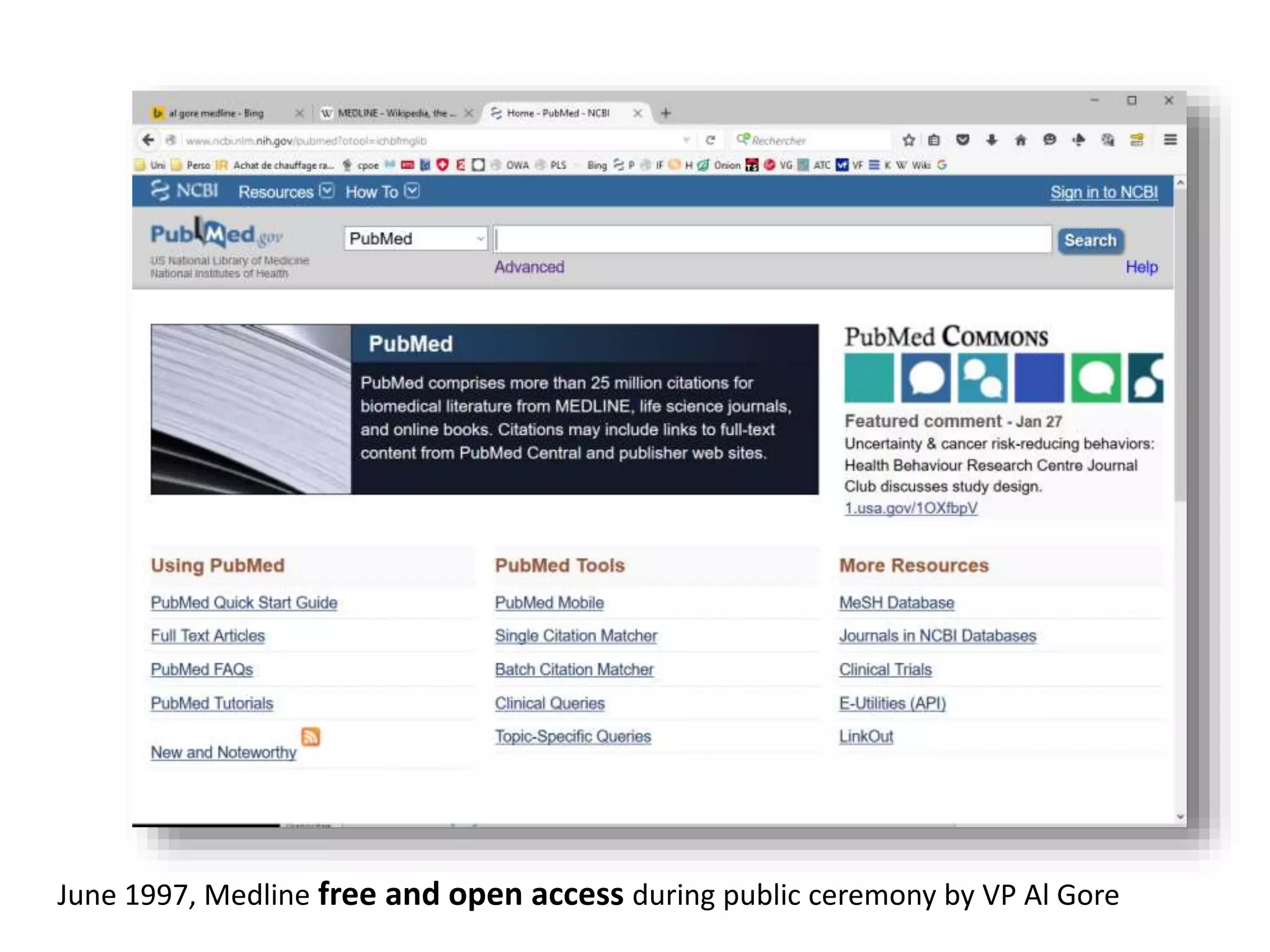Open Journals in NCBI Databases link

click(938, 636)
